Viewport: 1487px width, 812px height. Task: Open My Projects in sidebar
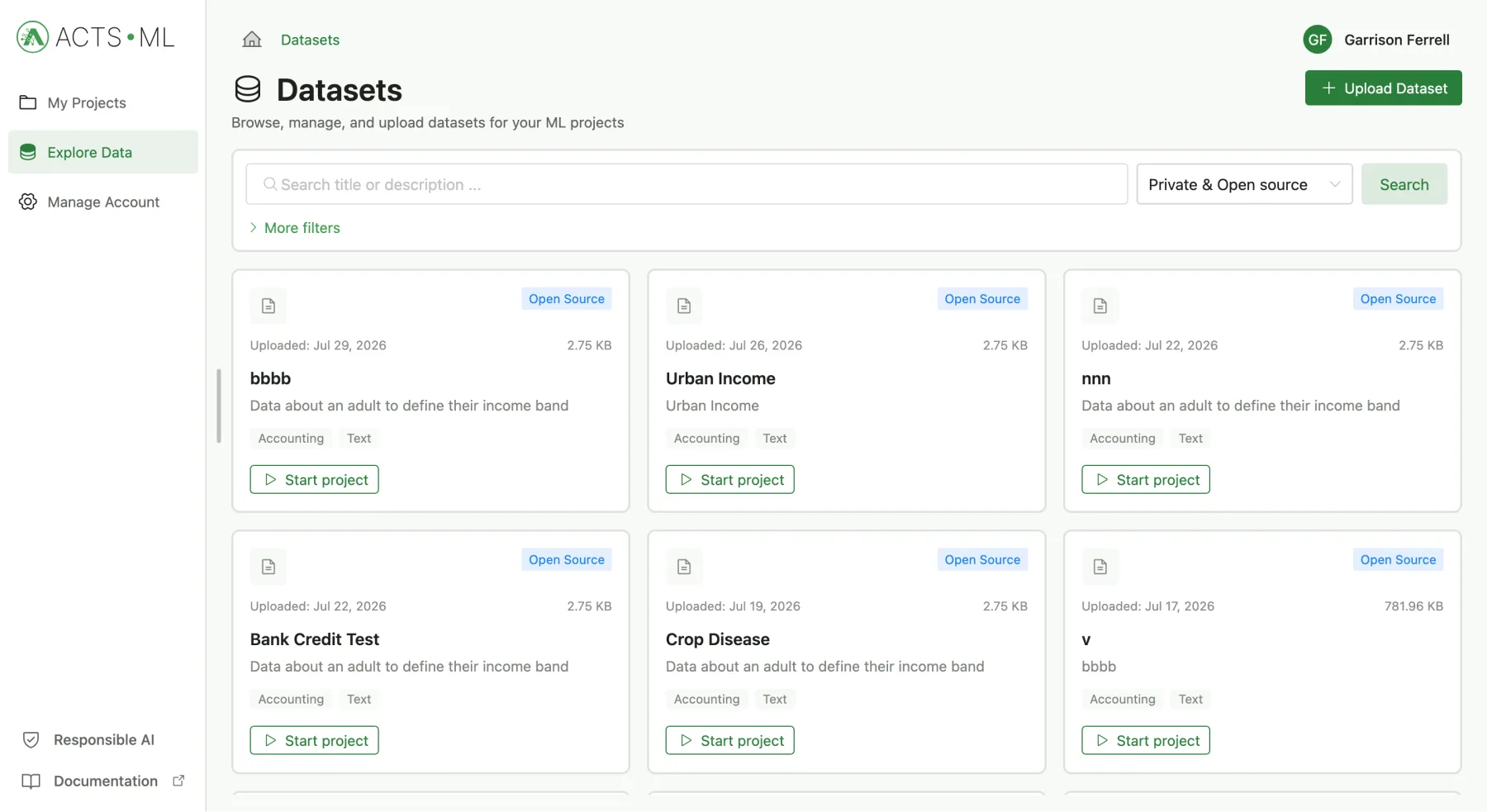tap(103, 102)
